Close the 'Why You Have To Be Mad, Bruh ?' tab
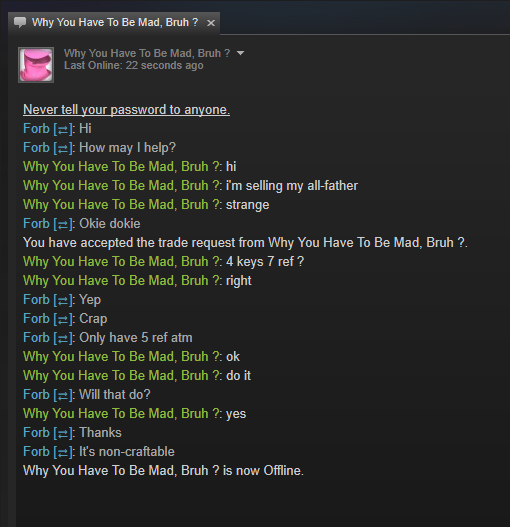The height and width of the screenshot is (527, 510). [x=211, y=23]
